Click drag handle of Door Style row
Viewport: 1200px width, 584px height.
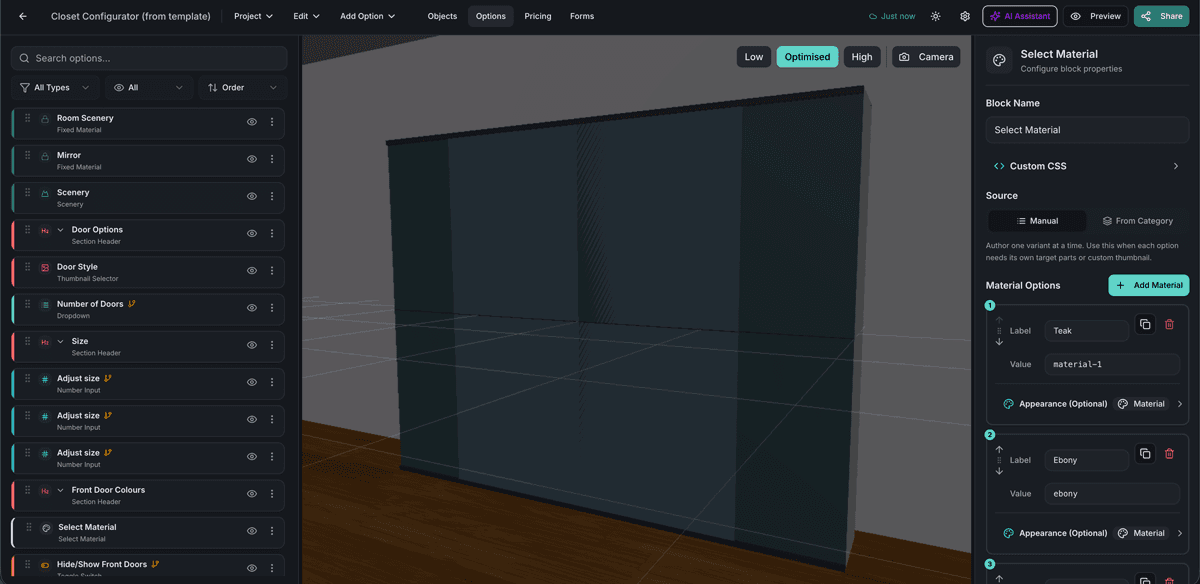(28, 267)
